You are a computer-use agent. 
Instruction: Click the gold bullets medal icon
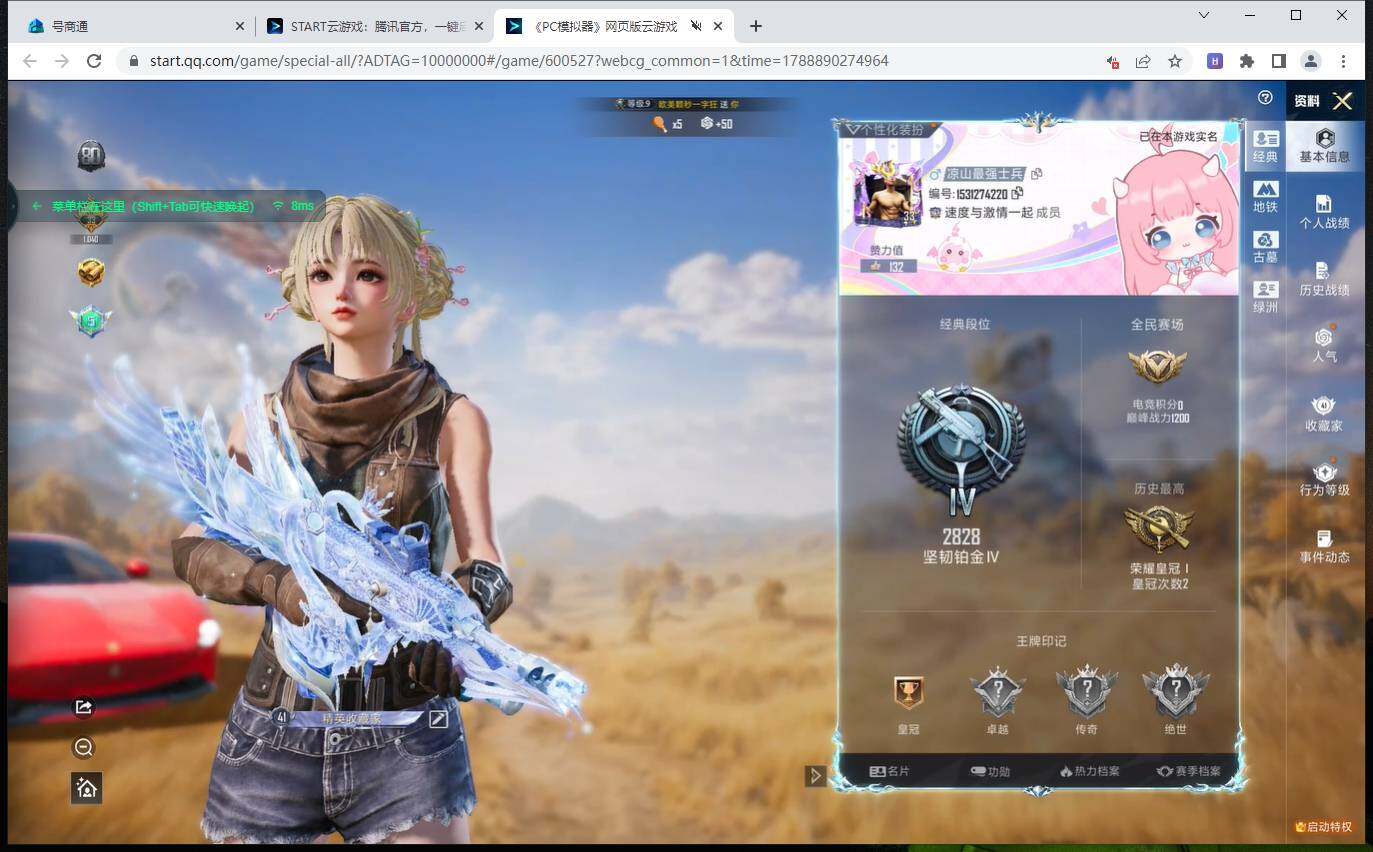[x=91, y=272]
